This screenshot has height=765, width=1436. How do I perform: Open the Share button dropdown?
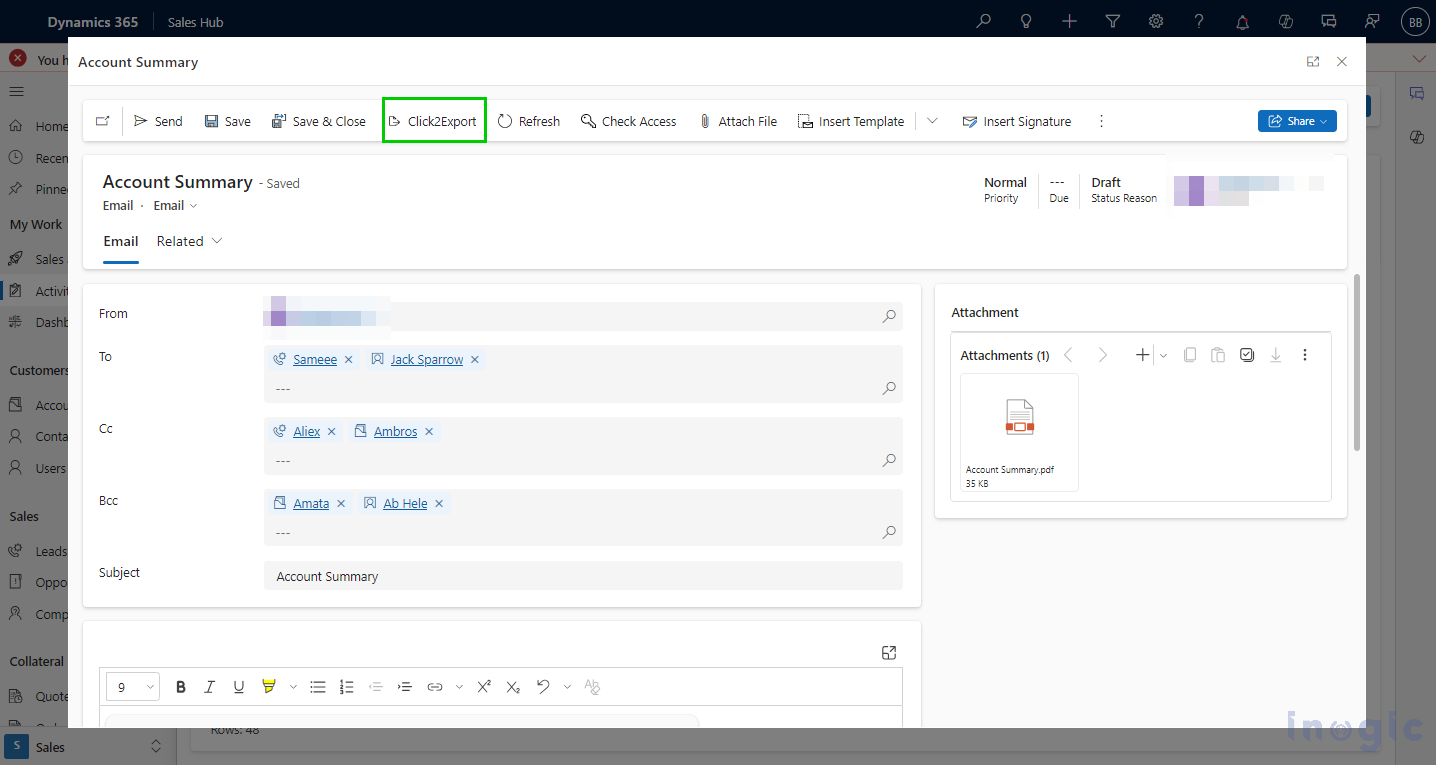1297,121
